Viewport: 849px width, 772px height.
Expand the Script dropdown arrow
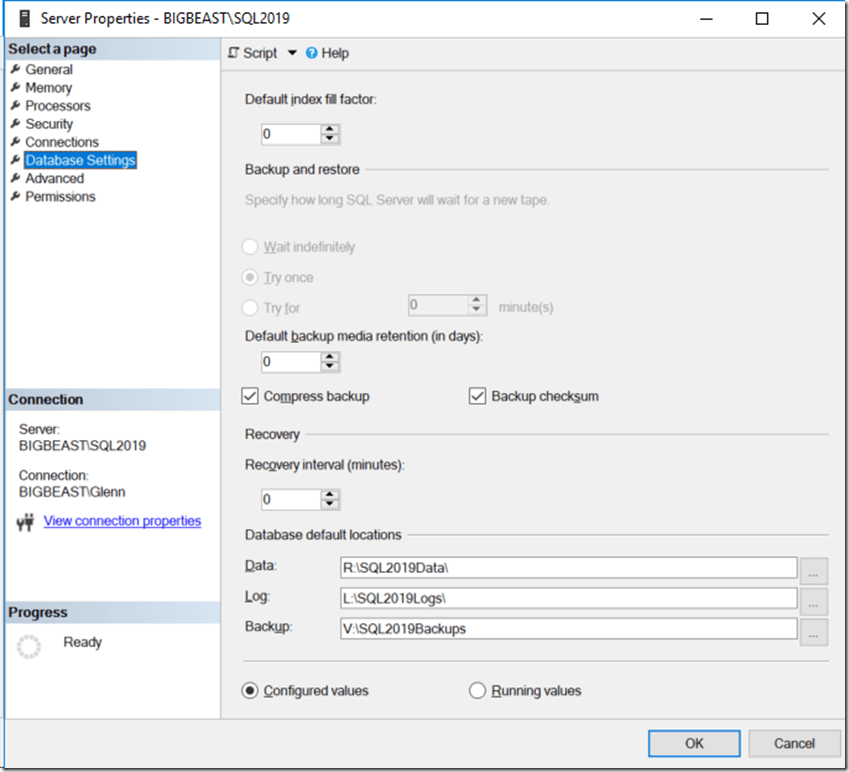coord(292,53)
